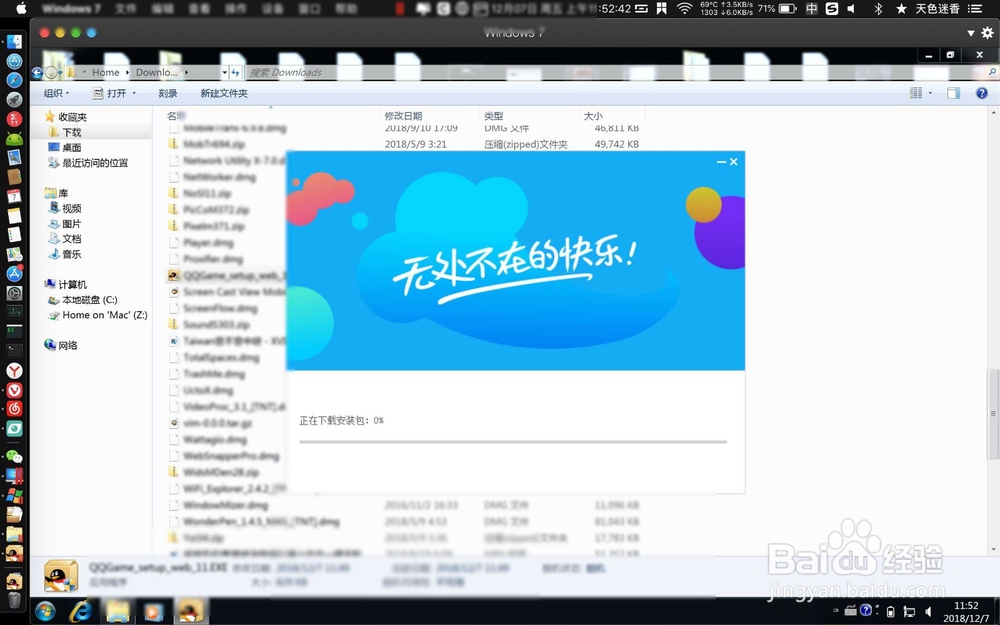Minimize the QQGame installer dialog

pyautogui.click(x=721, y=162)
